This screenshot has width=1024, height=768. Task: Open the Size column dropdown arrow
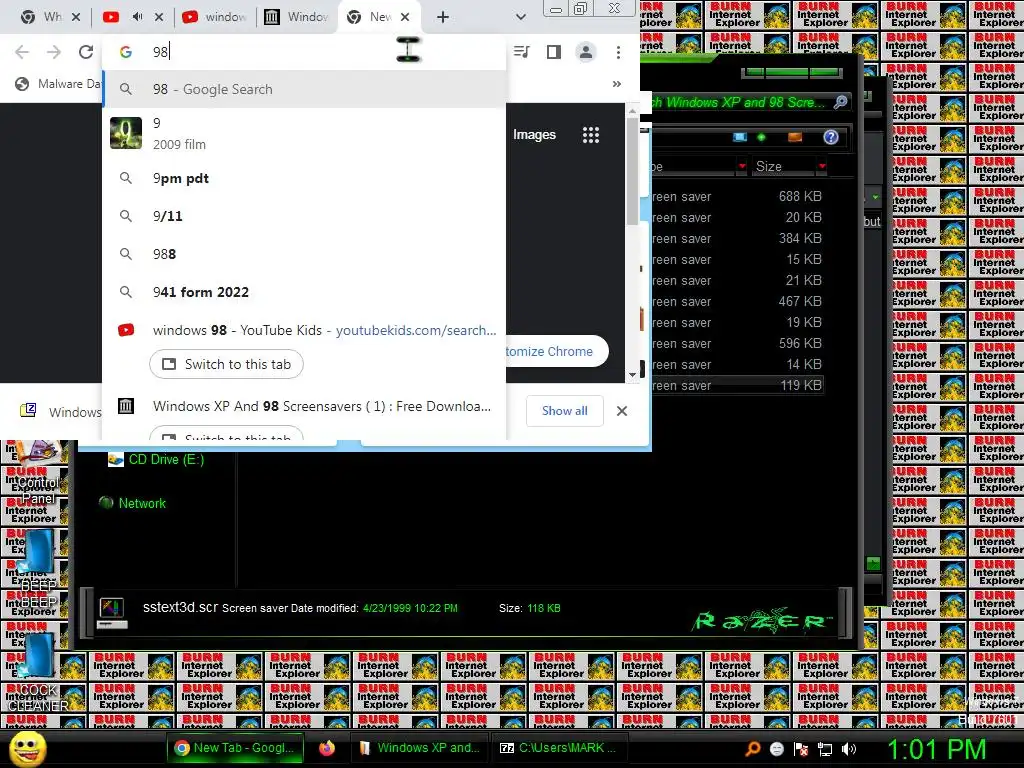pos(822,167)
